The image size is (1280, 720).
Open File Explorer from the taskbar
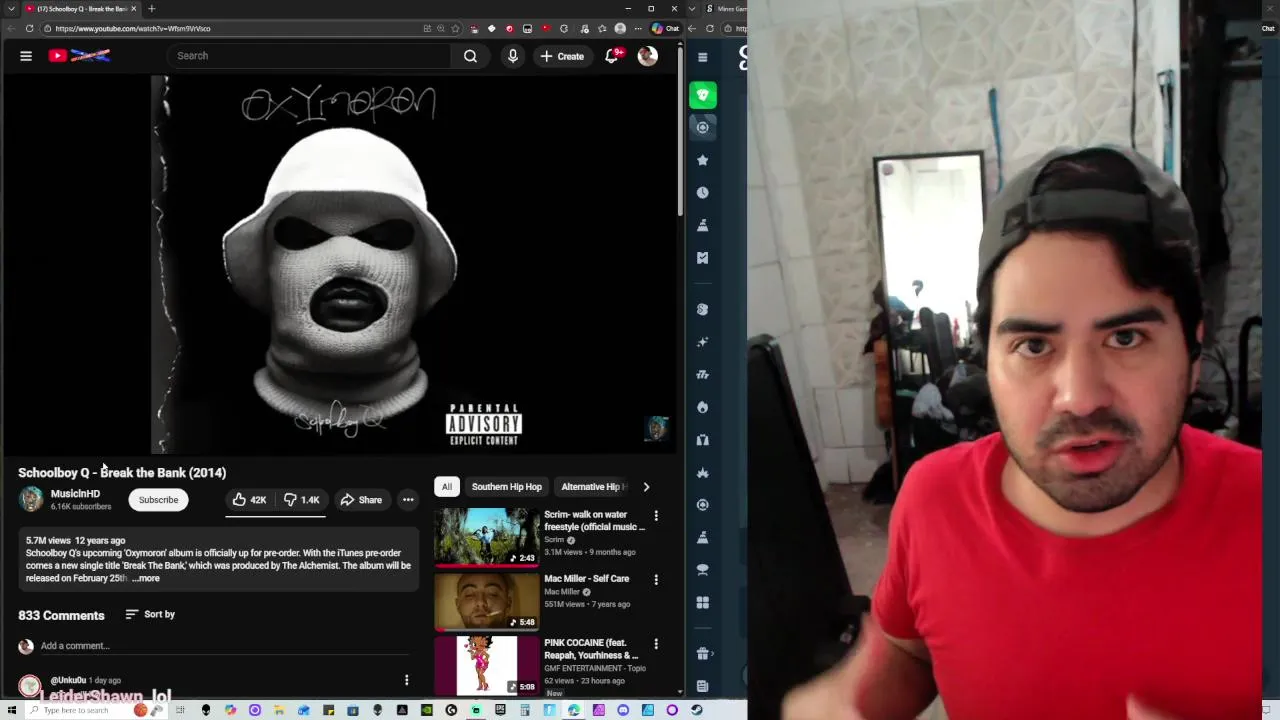[x=279, y=710]
